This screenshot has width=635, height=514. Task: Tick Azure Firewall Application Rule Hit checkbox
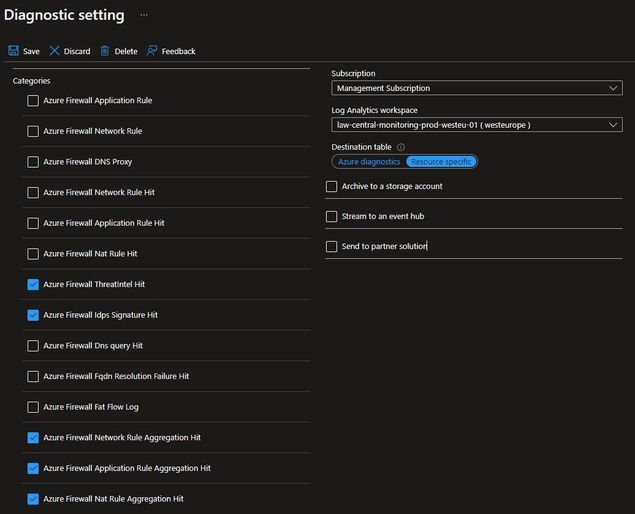tap(33, 223)
